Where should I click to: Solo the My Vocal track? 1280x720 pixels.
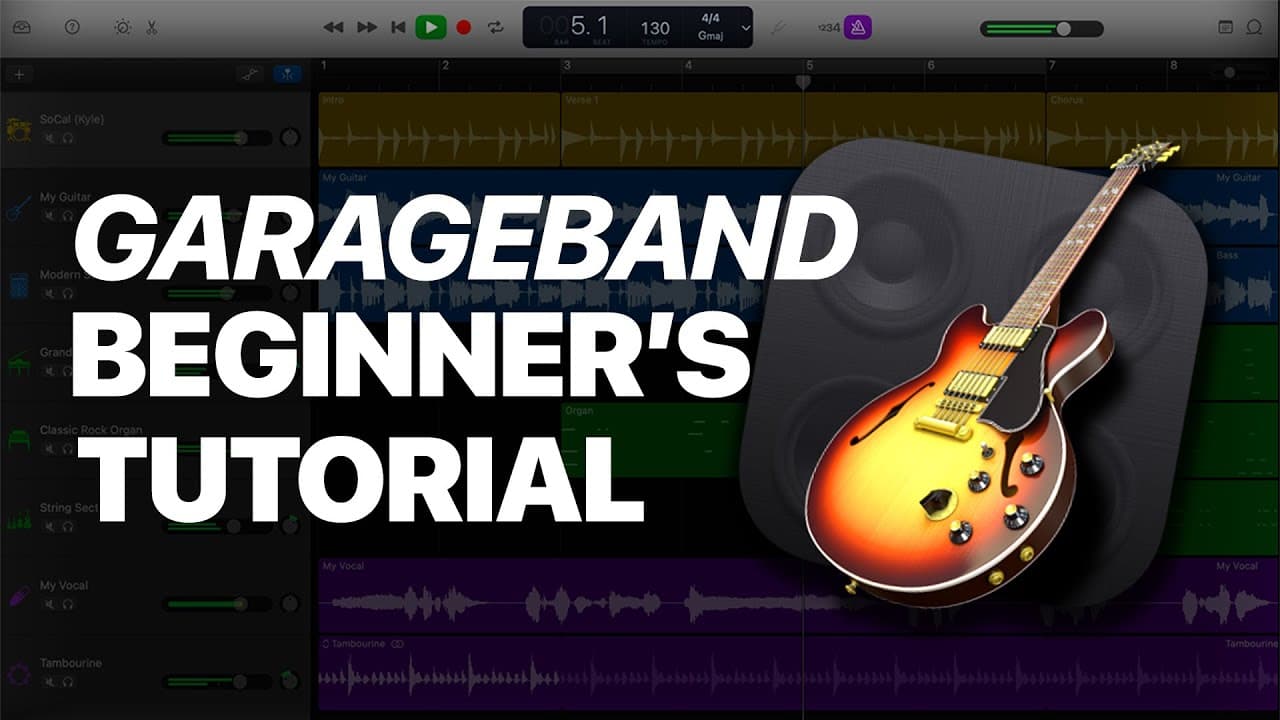point(67,604)
